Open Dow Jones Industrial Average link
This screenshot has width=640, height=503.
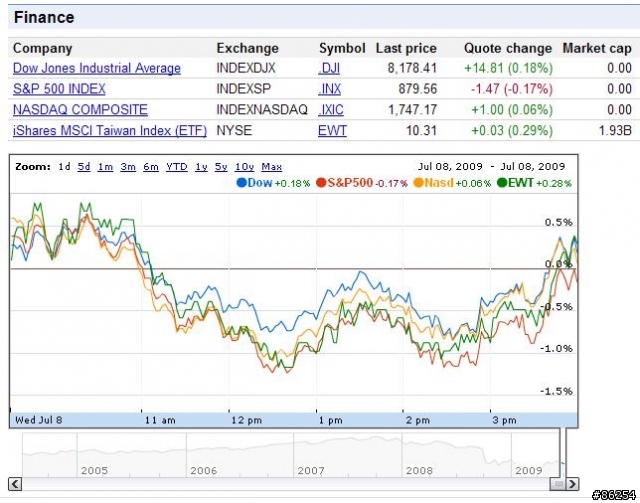tap(97, 68)
